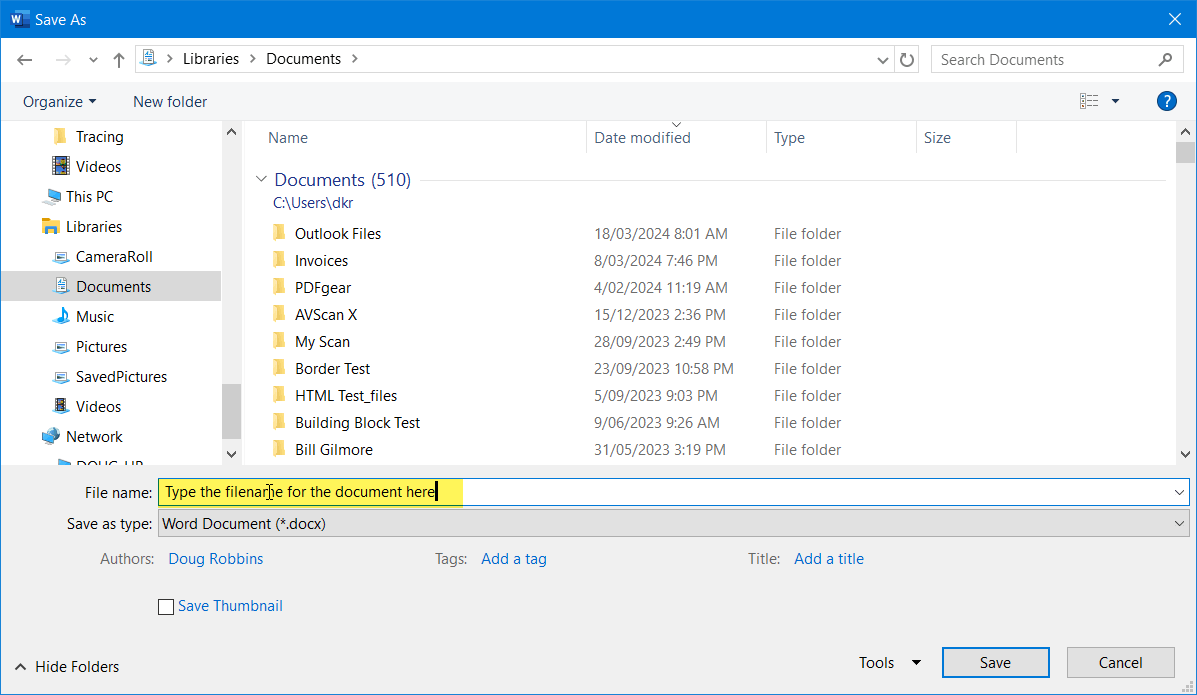Click Documents in the address breadcrumb
This screenshot has height=695, width=1197.
[x=303, y=59]
